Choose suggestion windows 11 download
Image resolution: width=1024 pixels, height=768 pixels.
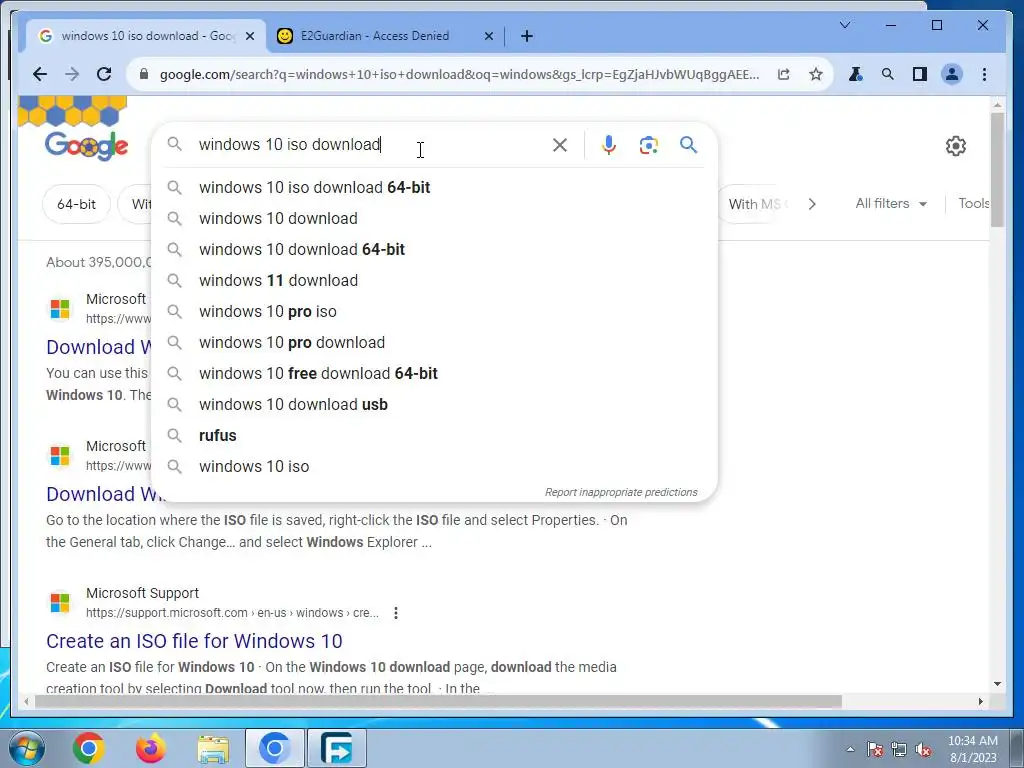[x=434, y=281]
